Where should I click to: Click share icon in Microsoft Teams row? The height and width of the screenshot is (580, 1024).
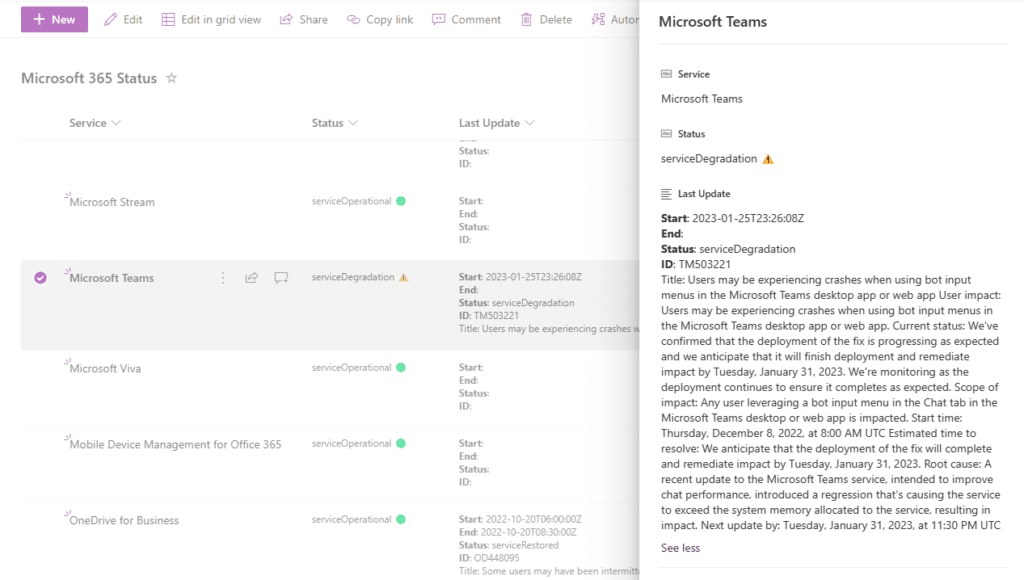coord(252,278)
